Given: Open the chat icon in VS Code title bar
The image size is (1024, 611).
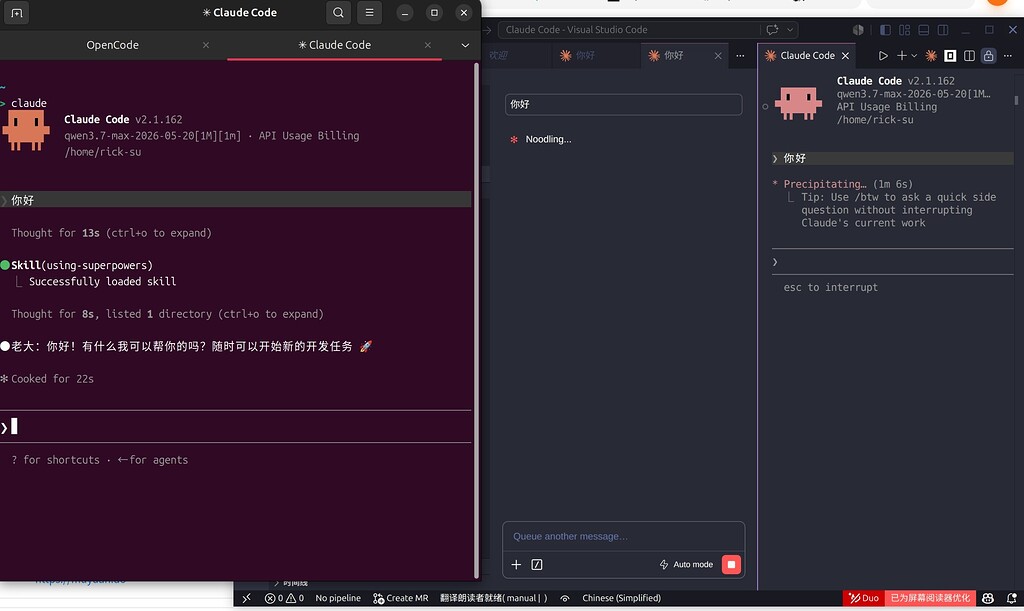Looking at the screenshot, I should tap(773, 29).
